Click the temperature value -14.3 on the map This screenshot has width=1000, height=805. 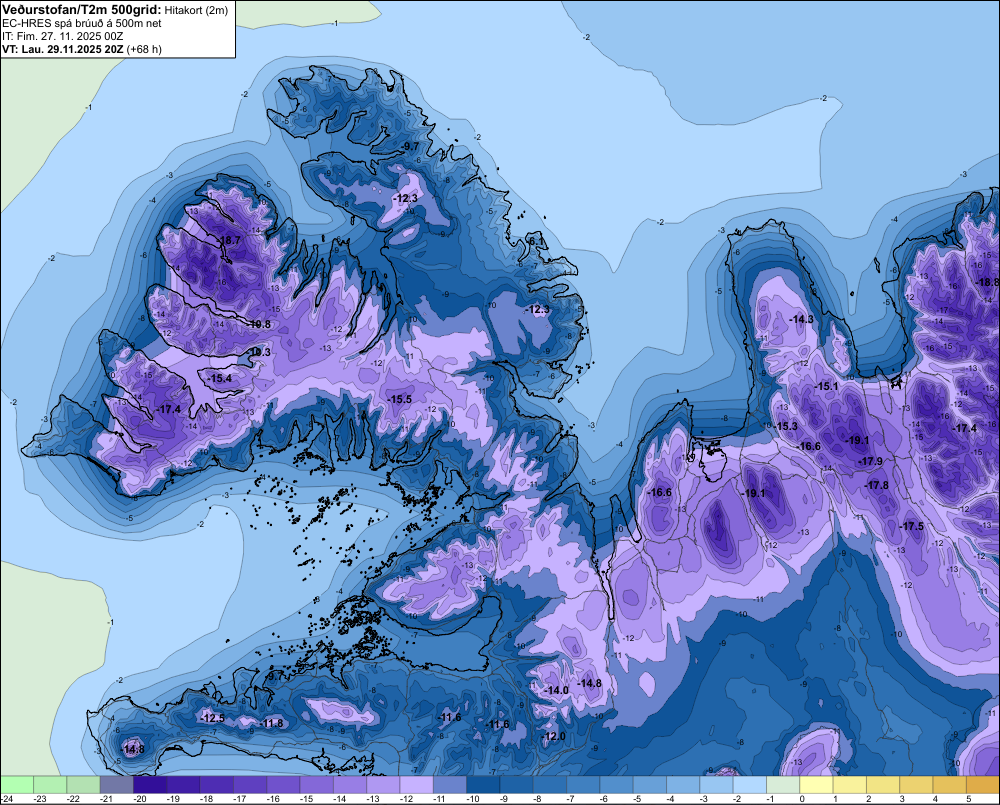point(802,319)
